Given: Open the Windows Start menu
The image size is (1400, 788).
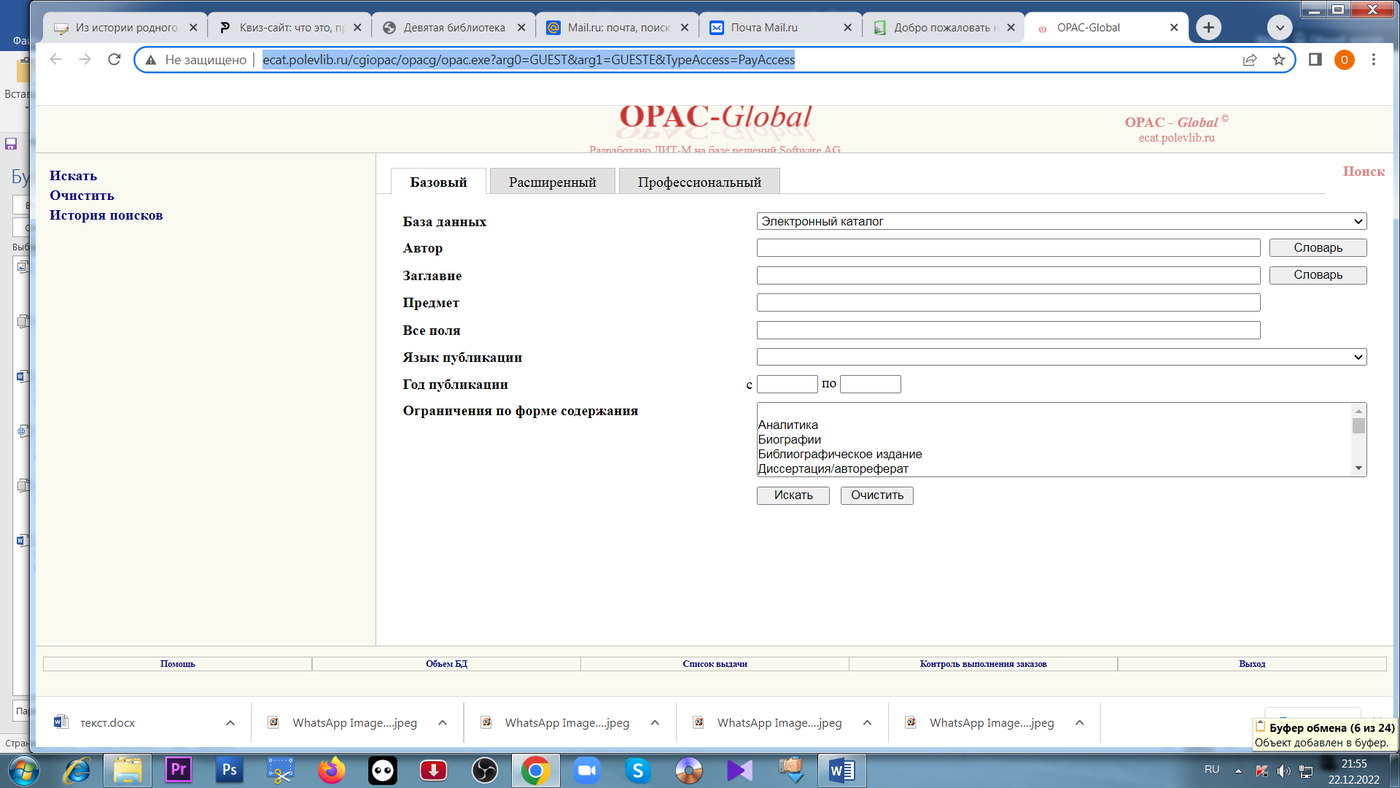Looking at the screenshot, I should click(x=23, y=770).
